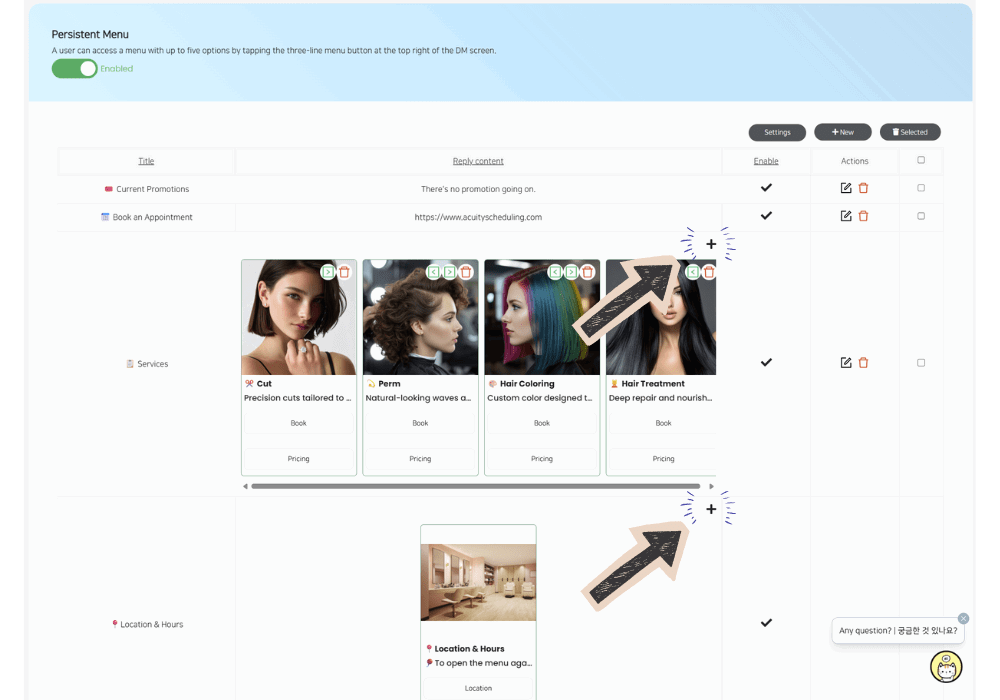The height and width of the screenshot is (700, 1000).
Task: Move the Perm card right
Action: click(x=450, y=272)
